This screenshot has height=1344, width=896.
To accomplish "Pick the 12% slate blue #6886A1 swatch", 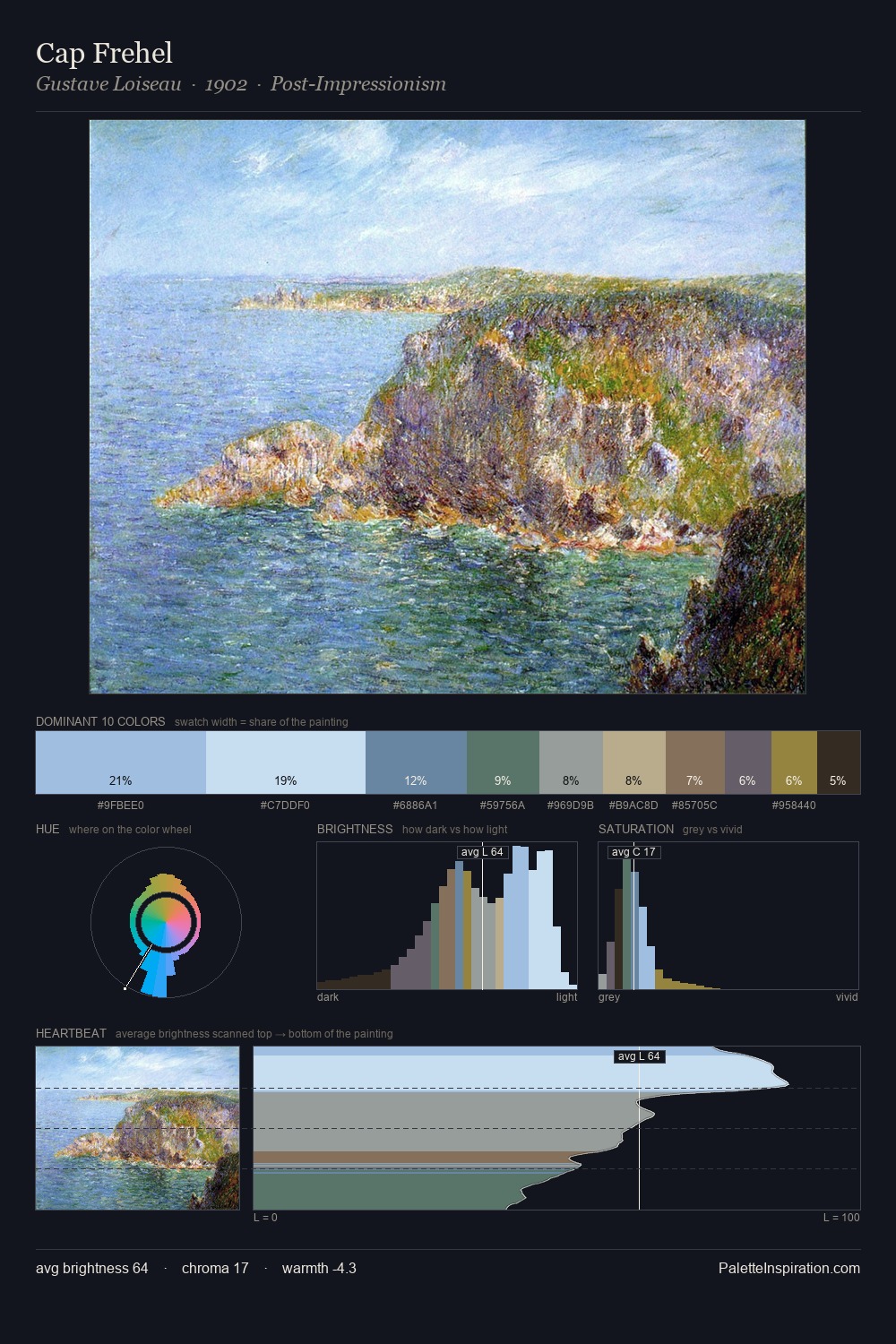I will click(416, 762).
